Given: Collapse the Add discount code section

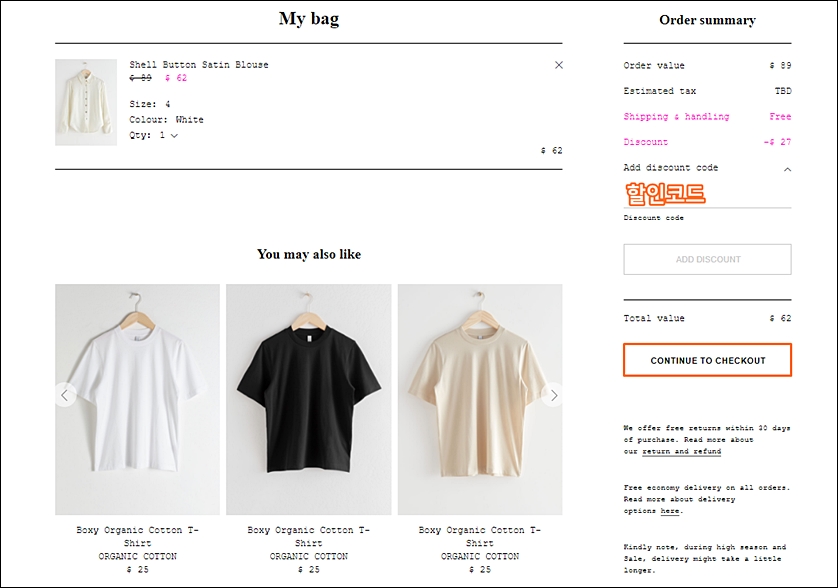Looking at the screenshot, I should [x=787, y=169].
